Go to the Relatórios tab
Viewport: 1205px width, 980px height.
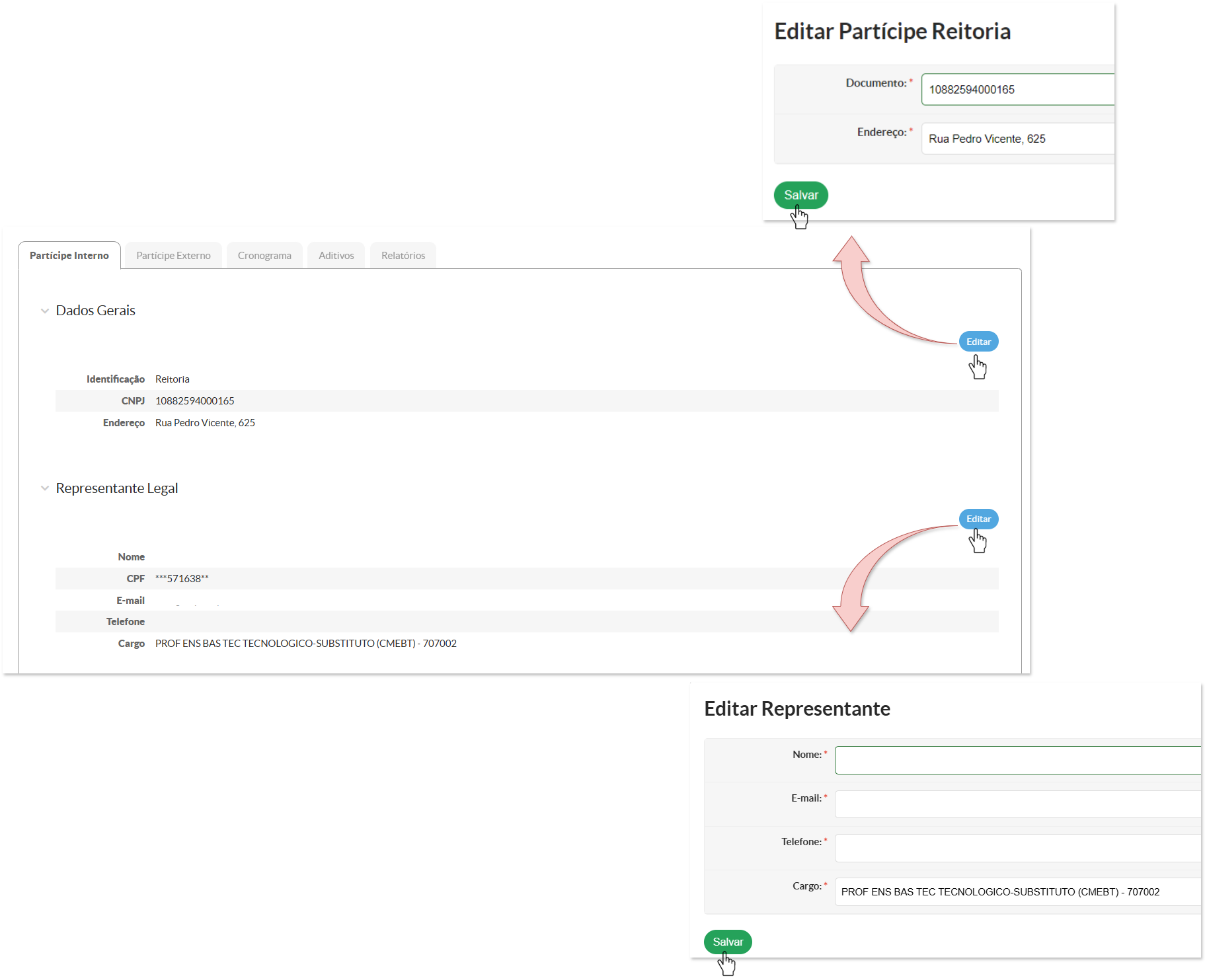tap(403, 256)
